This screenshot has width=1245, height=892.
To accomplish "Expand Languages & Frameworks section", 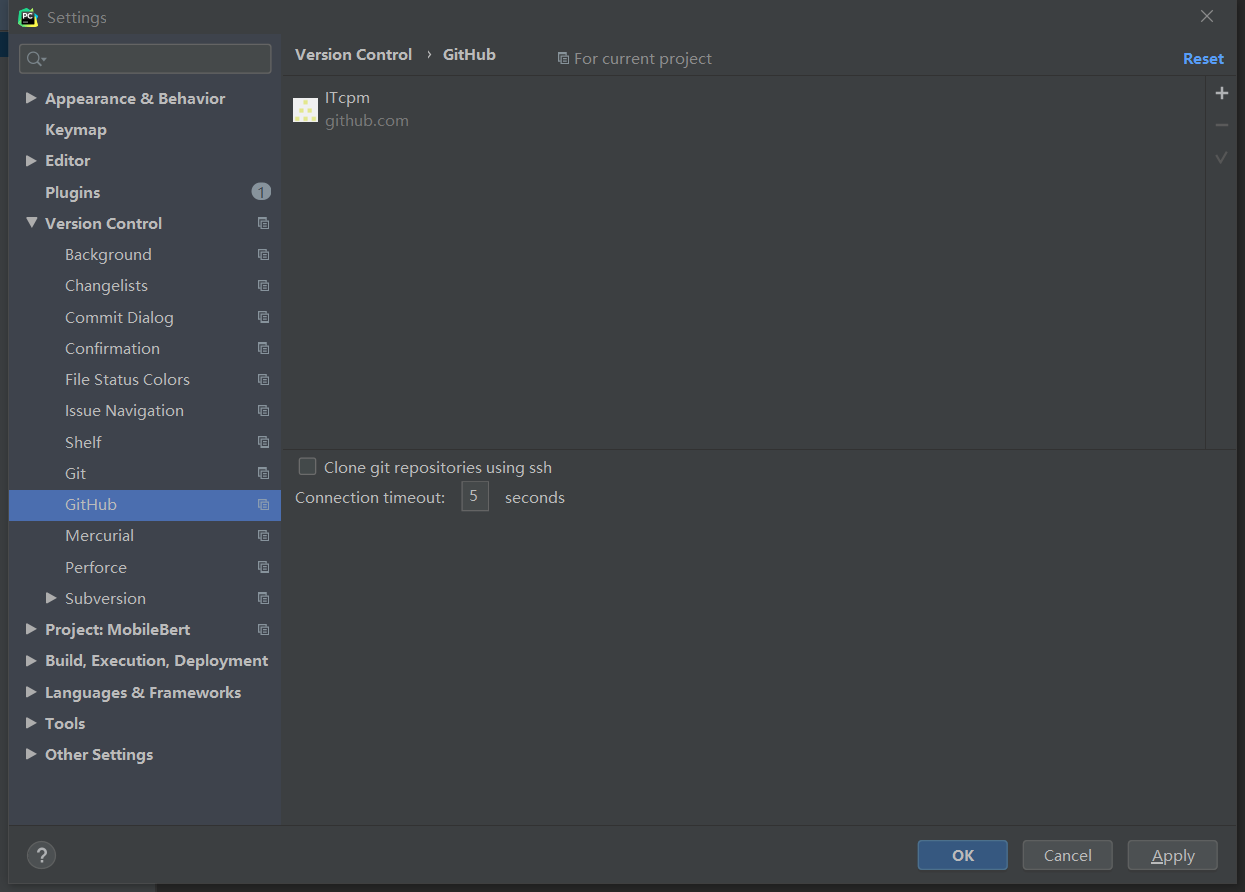I will coord(31,692).
